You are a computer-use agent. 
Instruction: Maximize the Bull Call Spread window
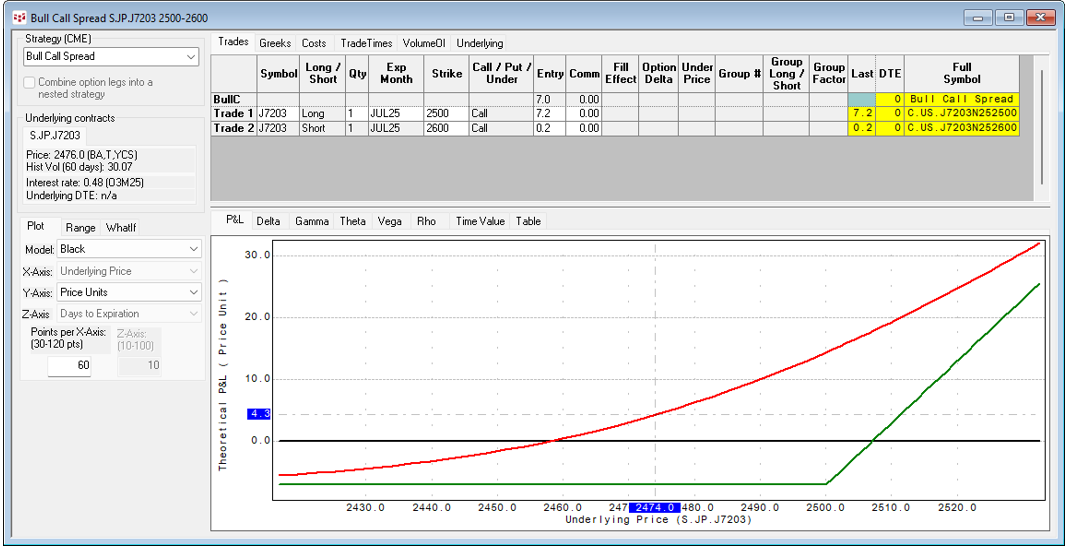coord(1009,18)
